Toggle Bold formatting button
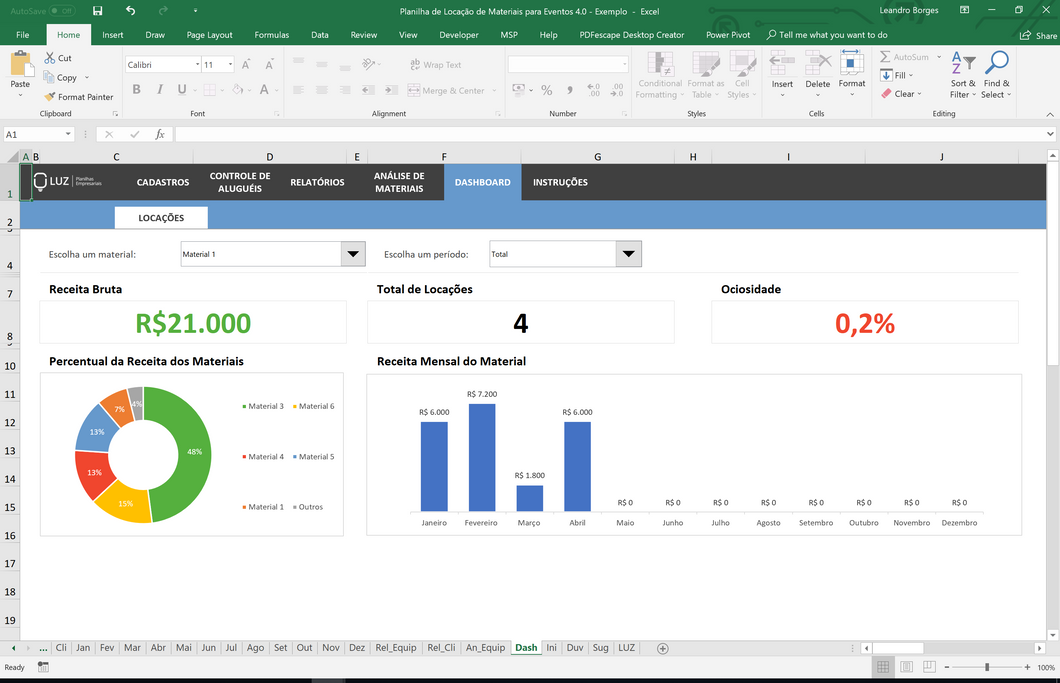 137,89
